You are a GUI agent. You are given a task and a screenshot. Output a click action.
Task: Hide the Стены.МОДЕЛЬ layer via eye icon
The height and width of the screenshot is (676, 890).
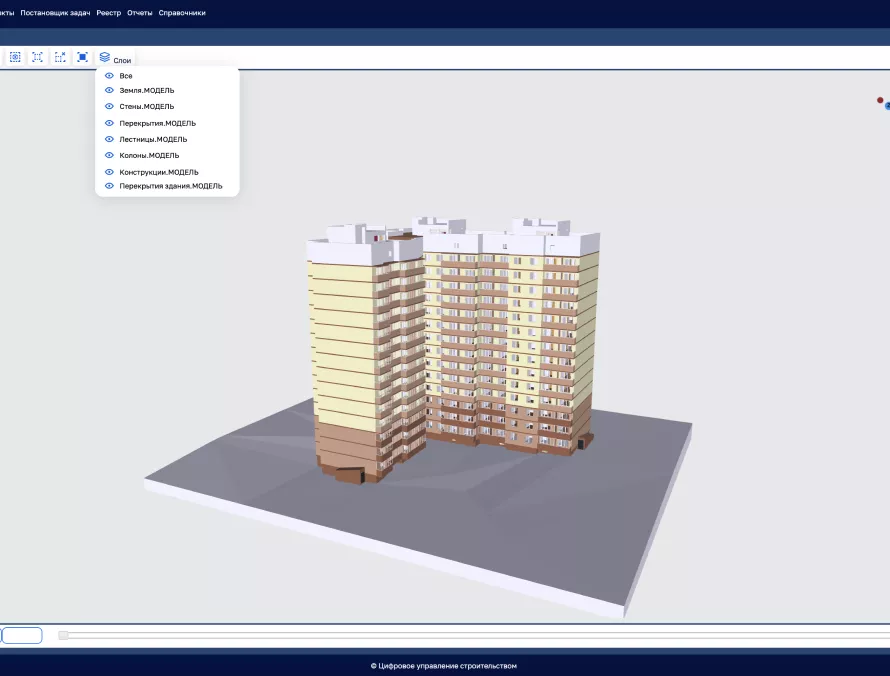[109, 106]
